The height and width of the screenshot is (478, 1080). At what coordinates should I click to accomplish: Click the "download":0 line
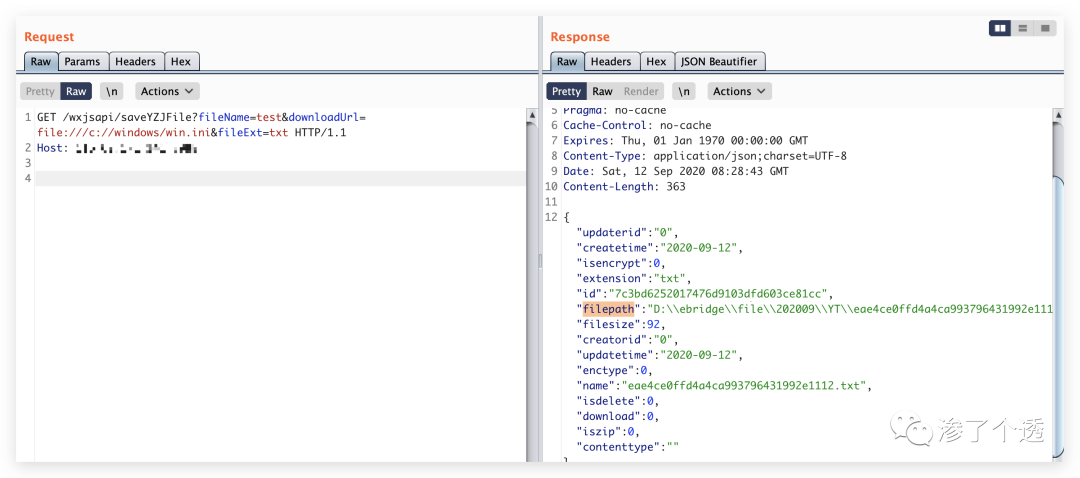pyautogui.click(x=619, y=416)
